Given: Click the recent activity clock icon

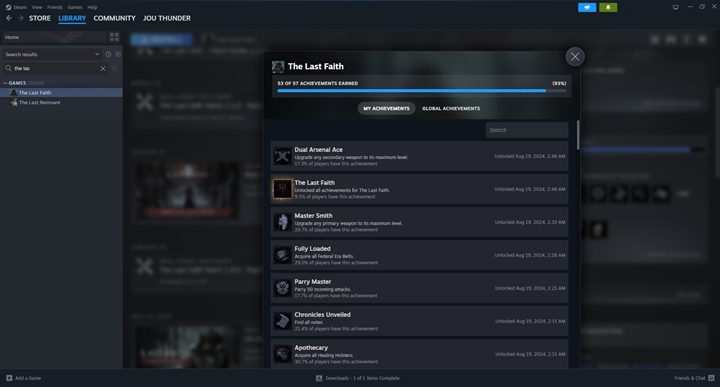Looking at the screenshot, I should coord(108,54).
